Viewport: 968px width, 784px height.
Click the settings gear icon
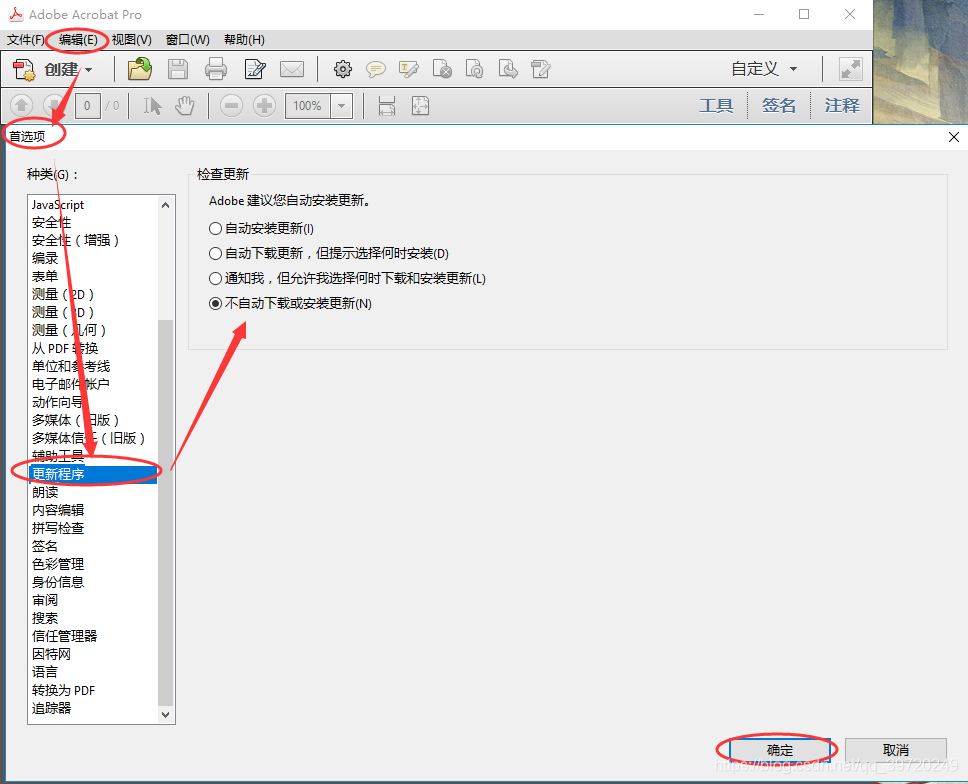[x=343, y=69]
